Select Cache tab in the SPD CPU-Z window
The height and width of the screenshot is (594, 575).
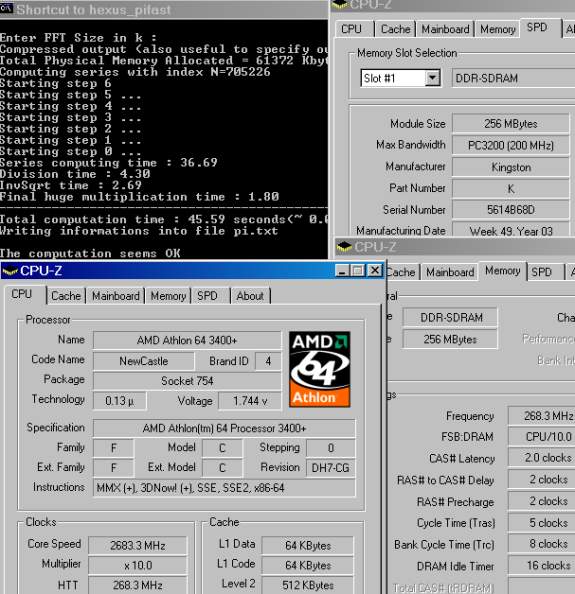pyautogui.click(x=395, y=29)
